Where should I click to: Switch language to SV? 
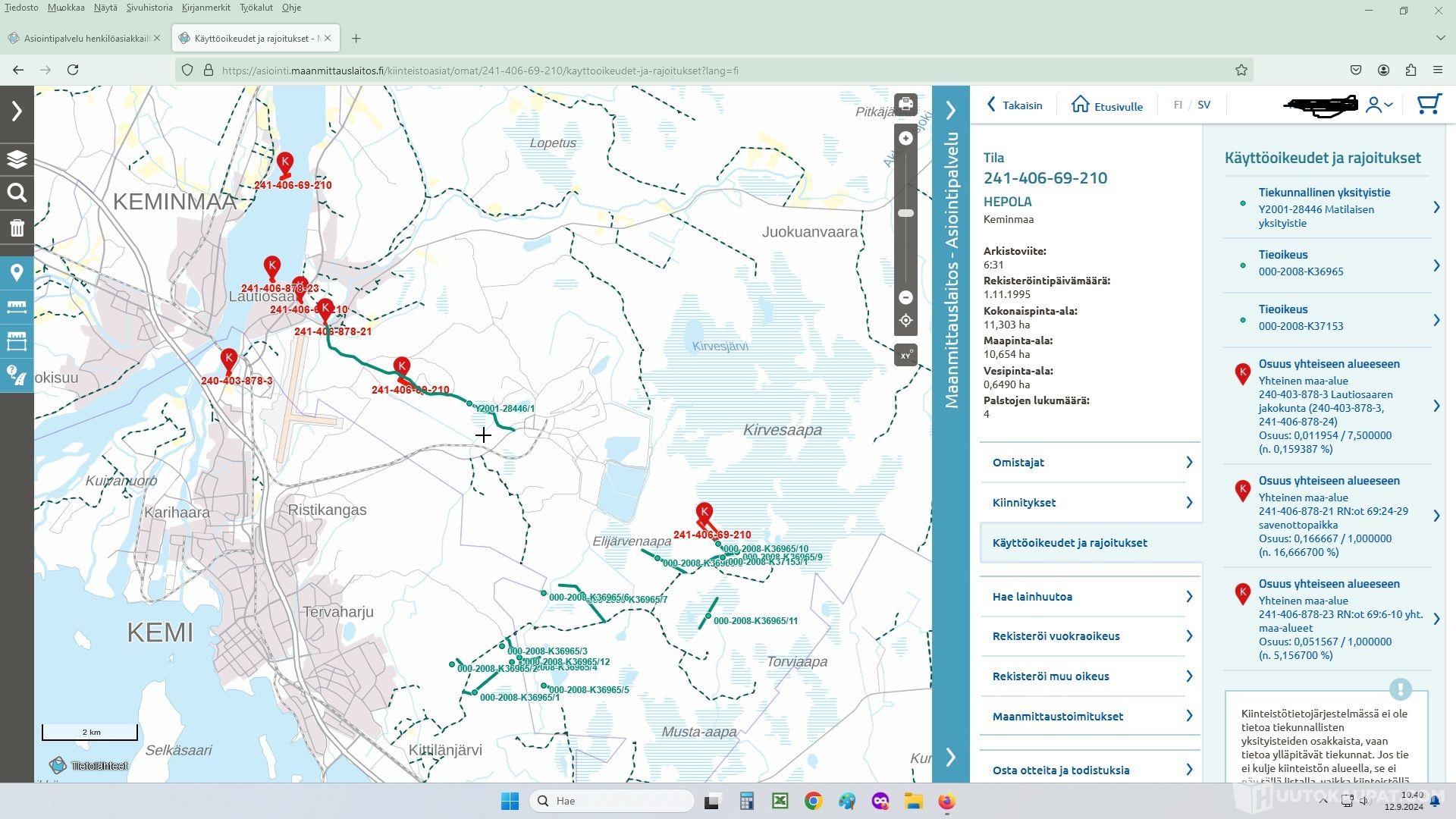click(x=1203, y=105)
